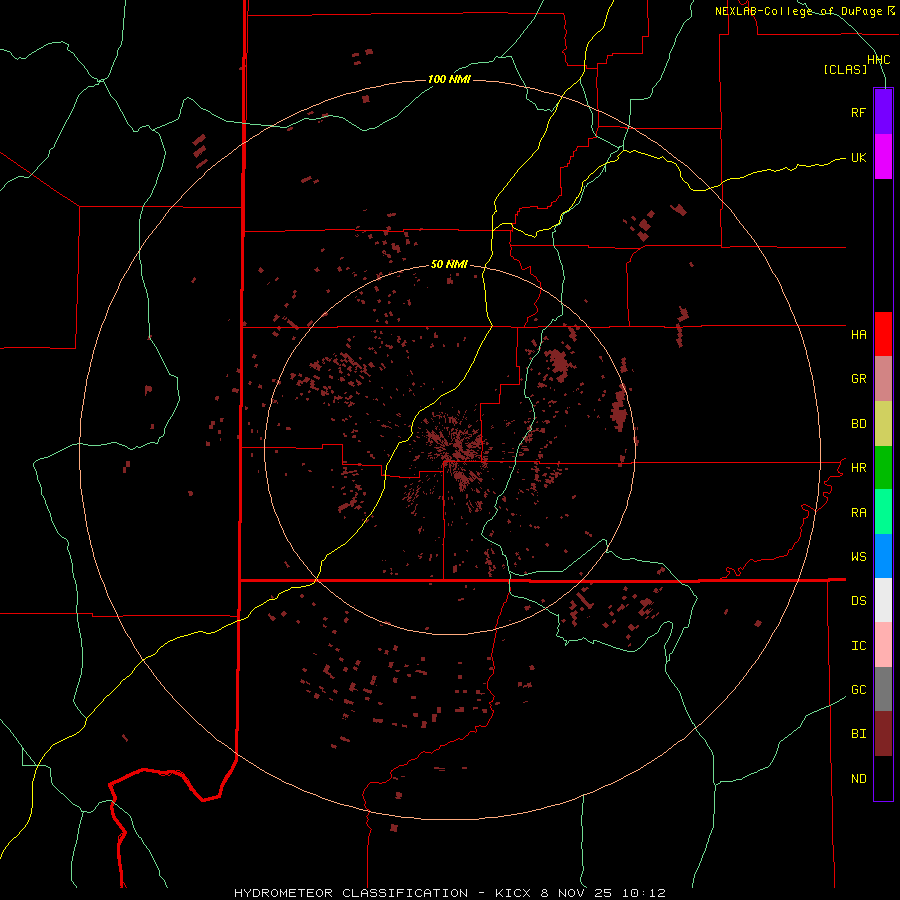This screenshot has height=900, width=900.
Task: Click the 100 NMI range ring label
Action: pos(449,79)
